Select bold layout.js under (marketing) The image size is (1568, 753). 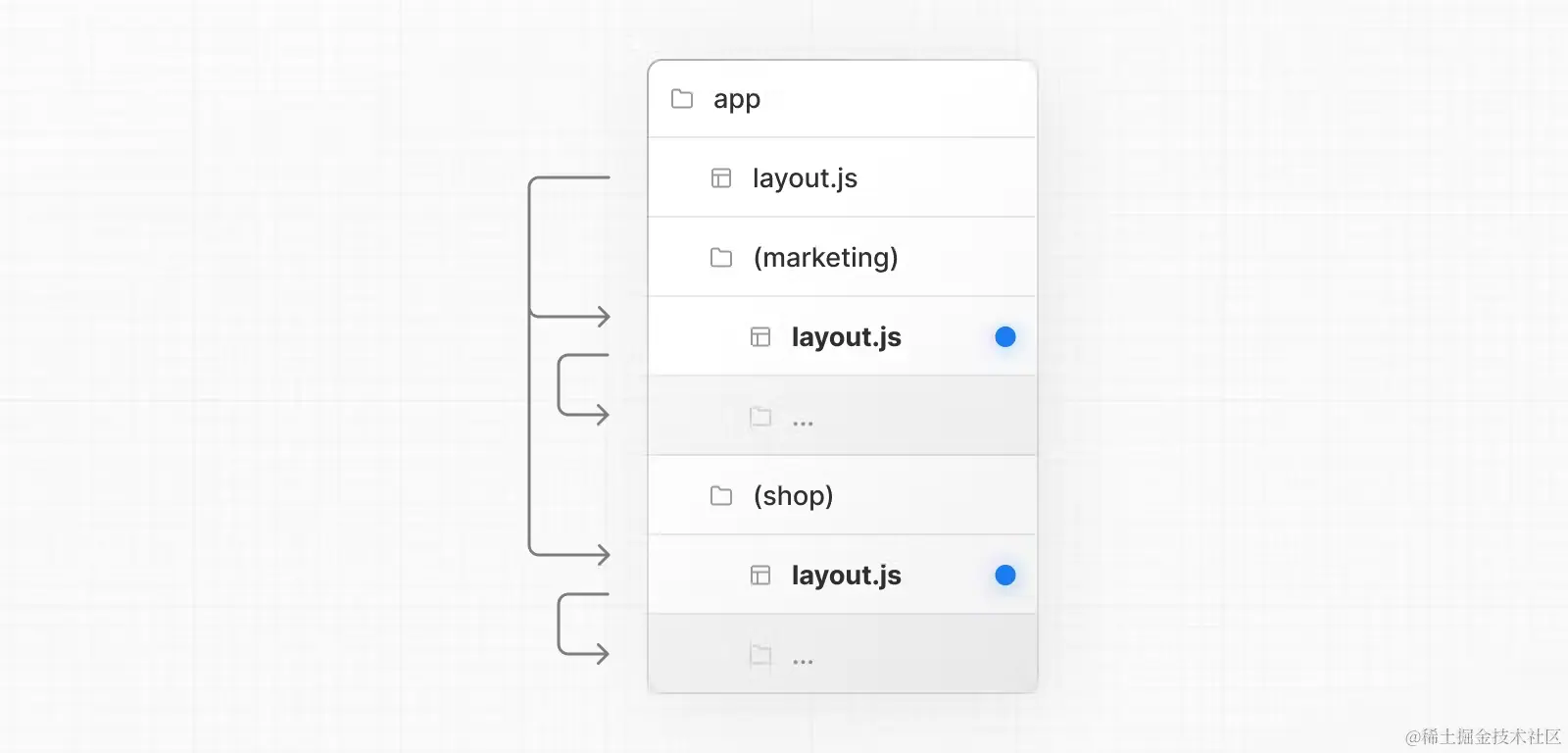(847, 337)
